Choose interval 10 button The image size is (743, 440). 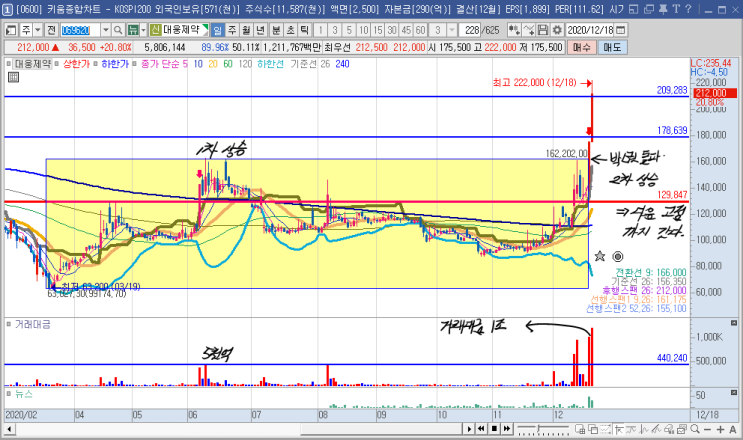(x=363, y=30)
